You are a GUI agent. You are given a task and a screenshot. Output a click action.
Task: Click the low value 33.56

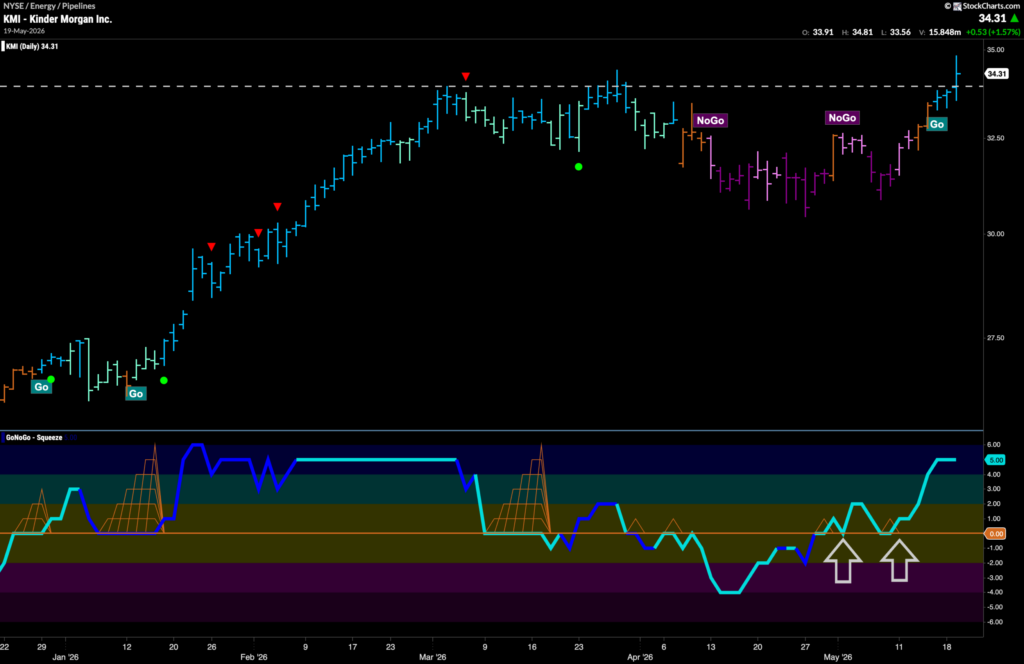coord(901,32)
